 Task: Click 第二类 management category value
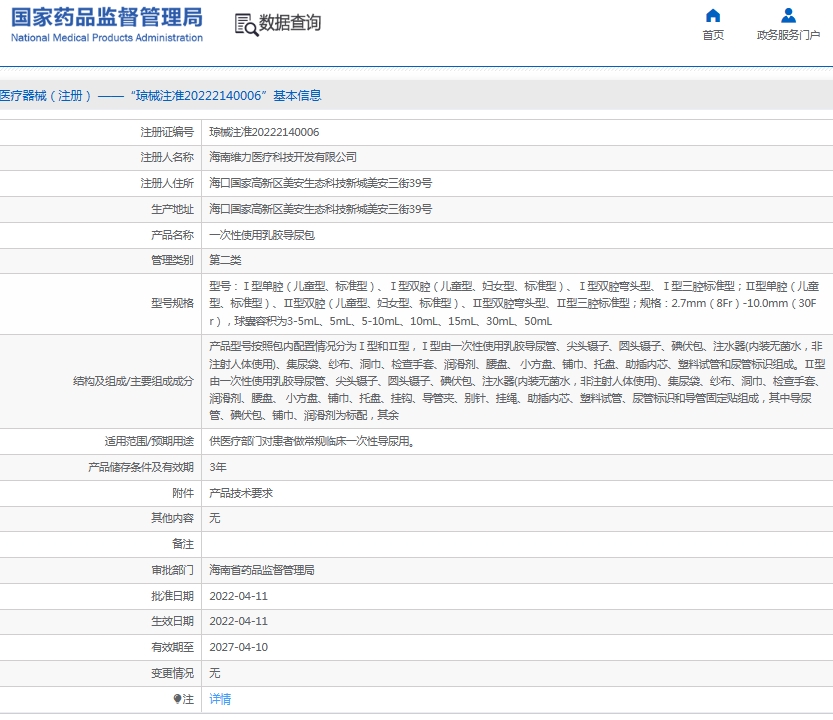(225, 260)
